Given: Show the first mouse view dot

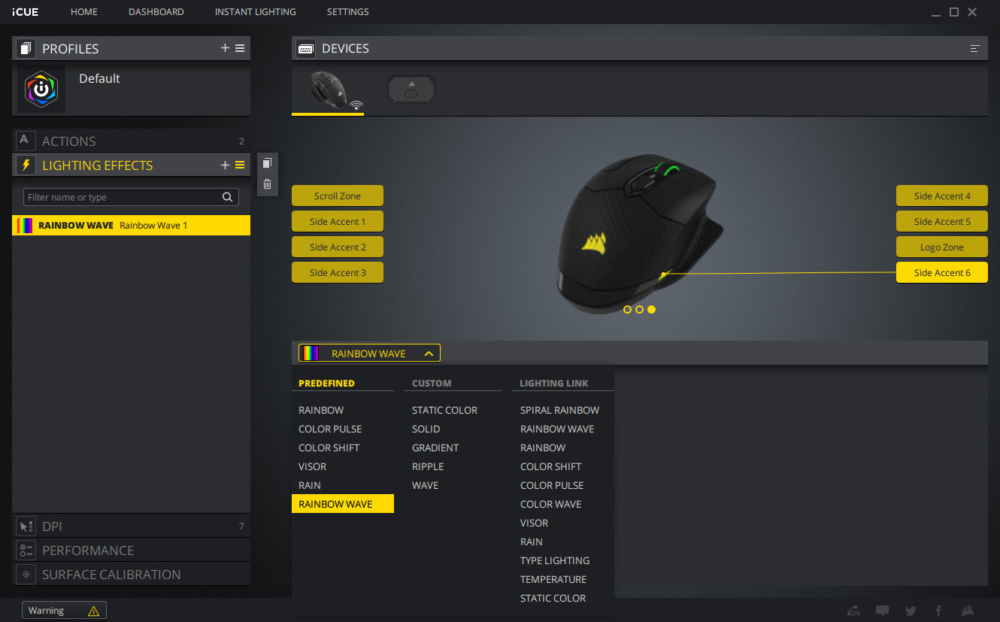Looking at the screenshot, I should [x=627, y=309].
